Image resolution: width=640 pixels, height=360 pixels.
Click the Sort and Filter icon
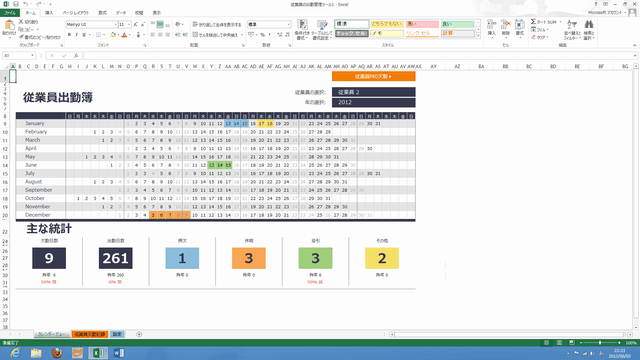(572, 25)
